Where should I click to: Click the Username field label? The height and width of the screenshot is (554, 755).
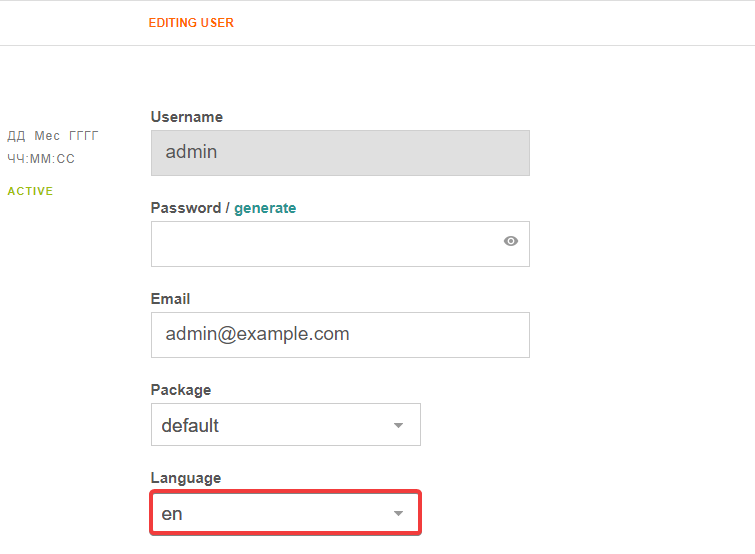(x=187, y=117)
